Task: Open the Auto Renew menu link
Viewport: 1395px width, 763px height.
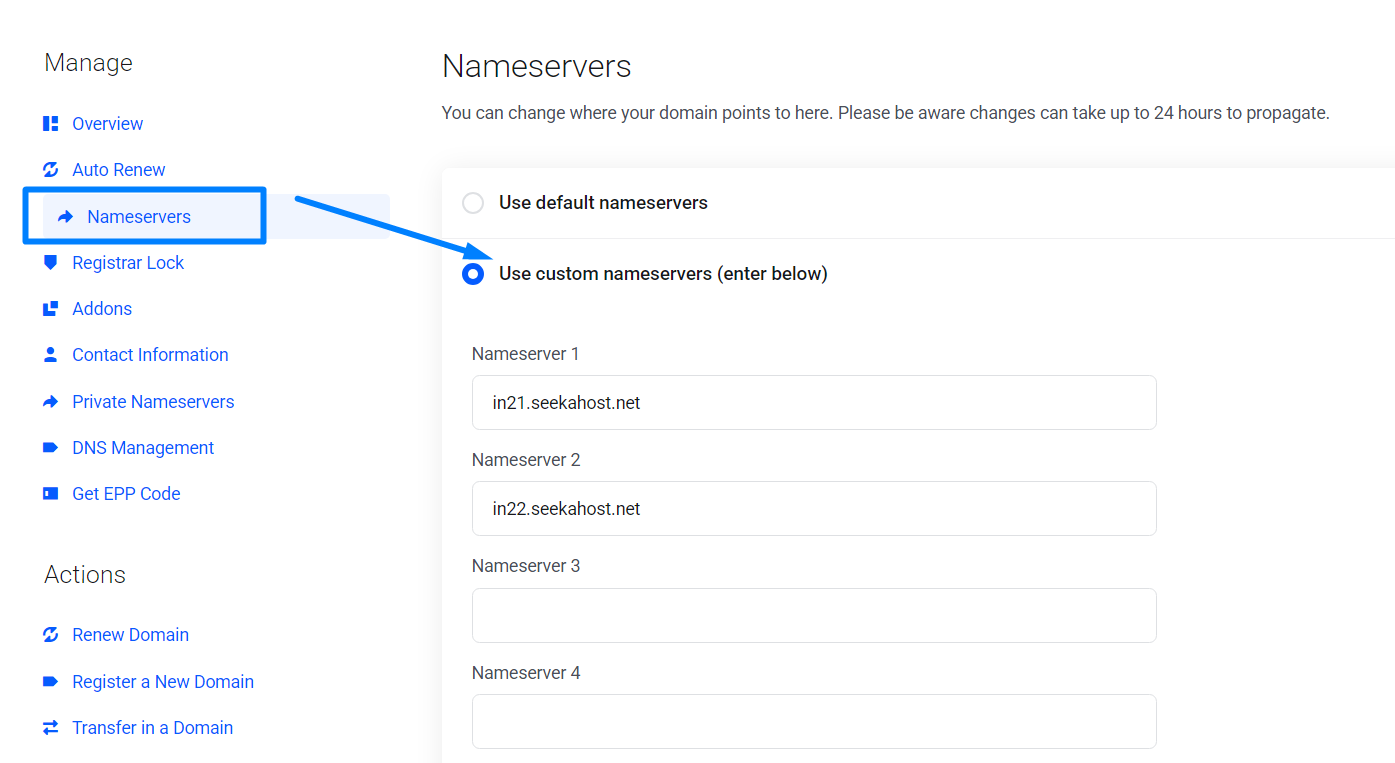Action: click(x=119, y=170)
